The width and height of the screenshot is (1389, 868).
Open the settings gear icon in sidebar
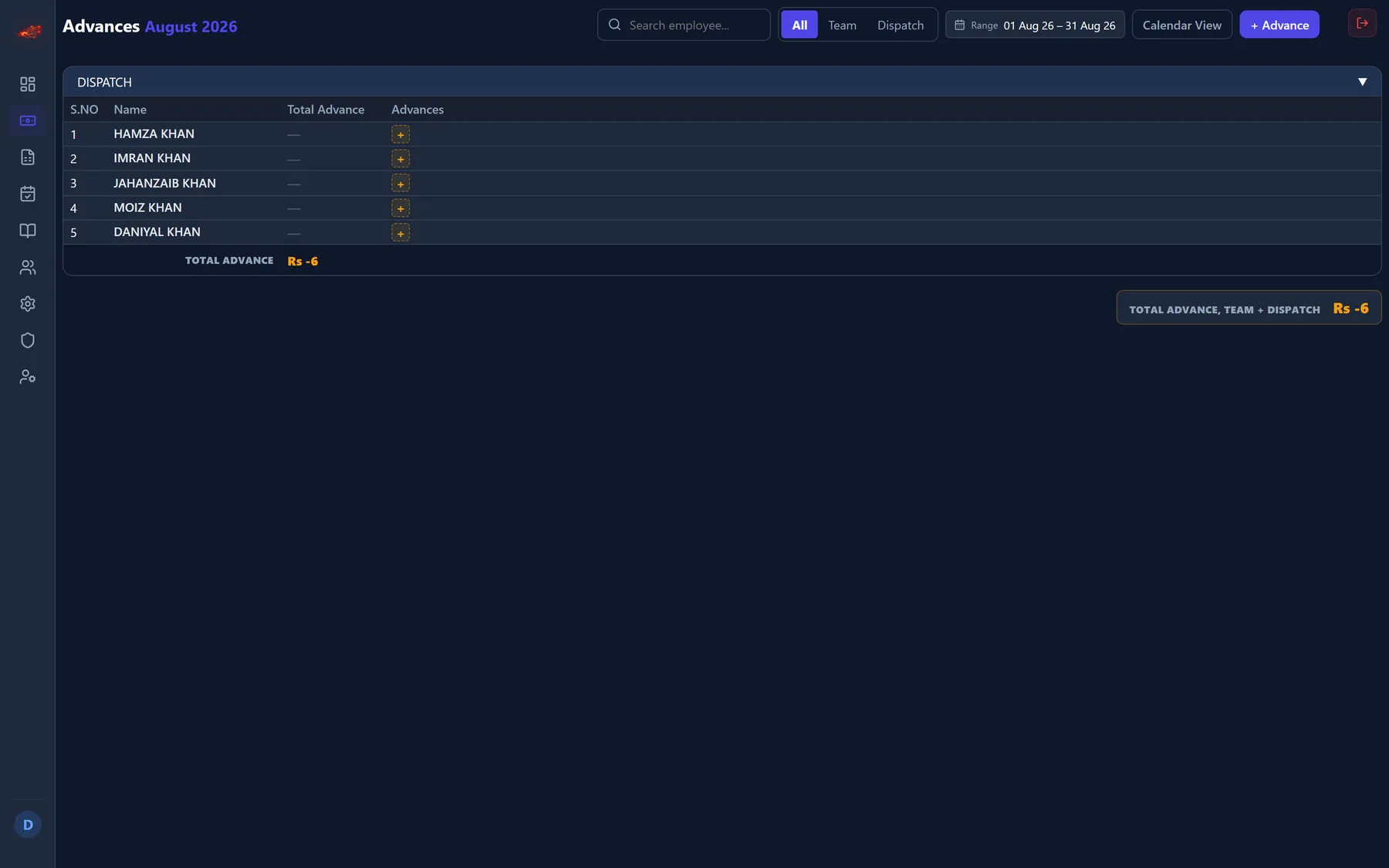coord(28,304)
